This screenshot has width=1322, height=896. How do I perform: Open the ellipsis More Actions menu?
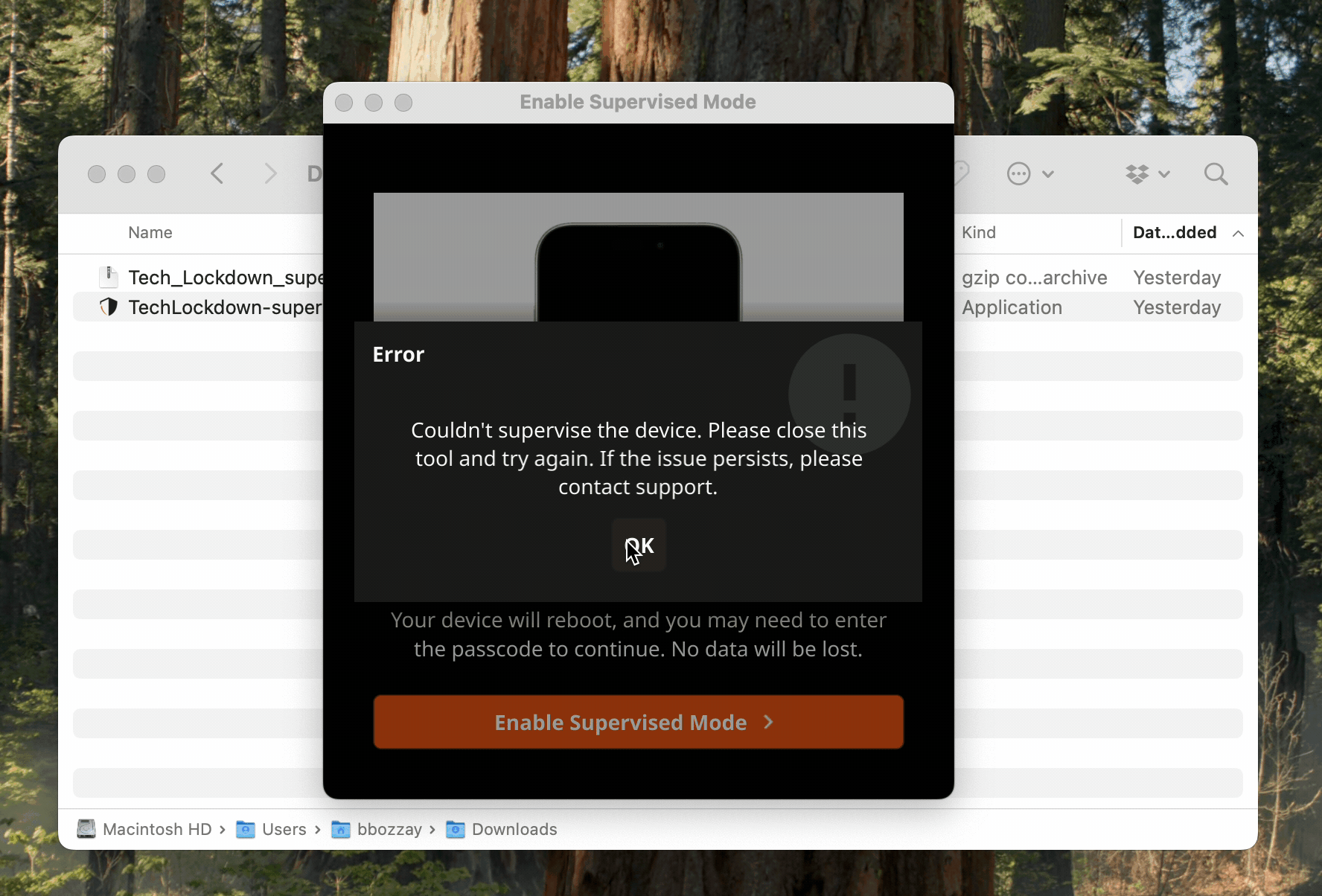[1029, 174]
